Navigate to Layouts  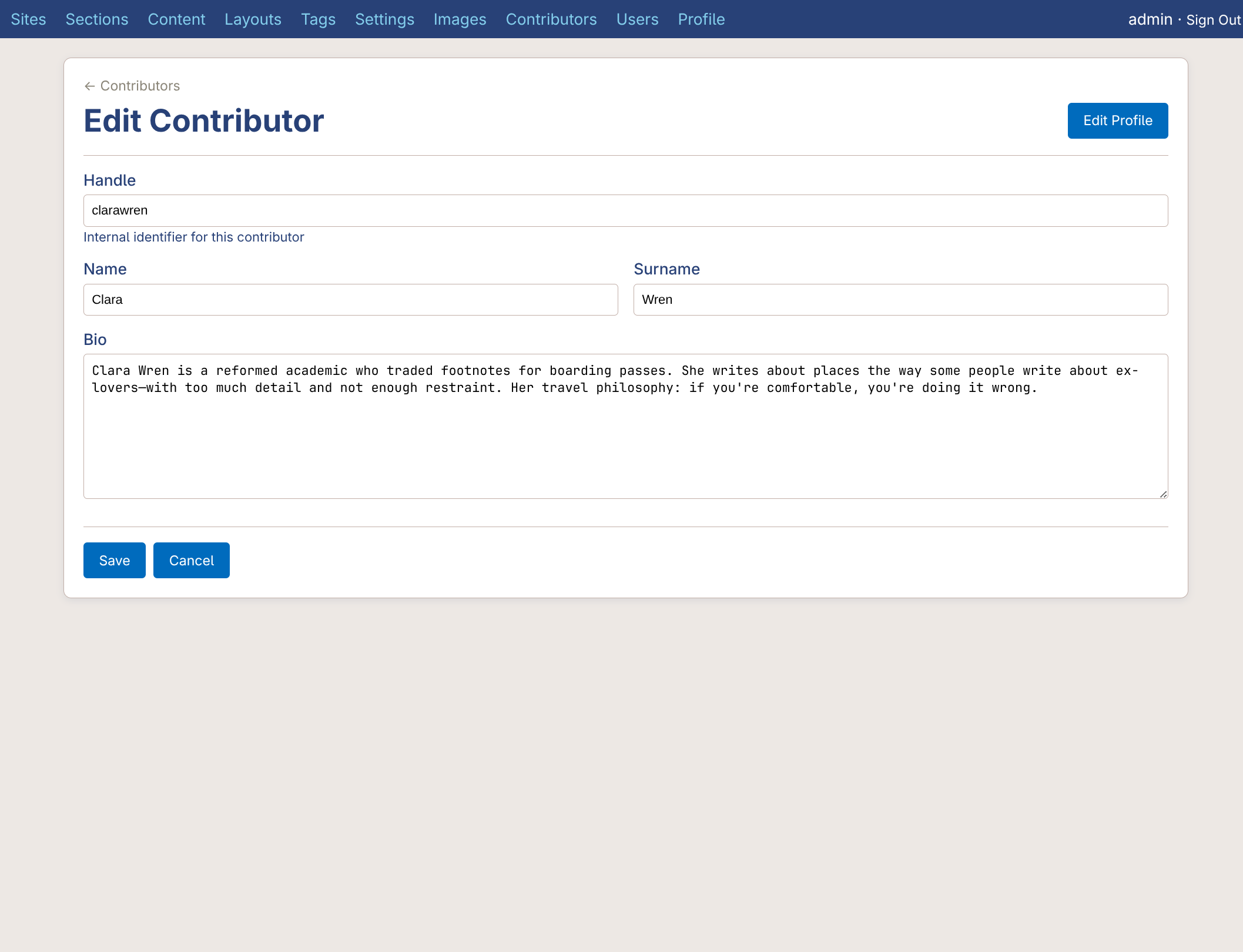pos(253,19)
